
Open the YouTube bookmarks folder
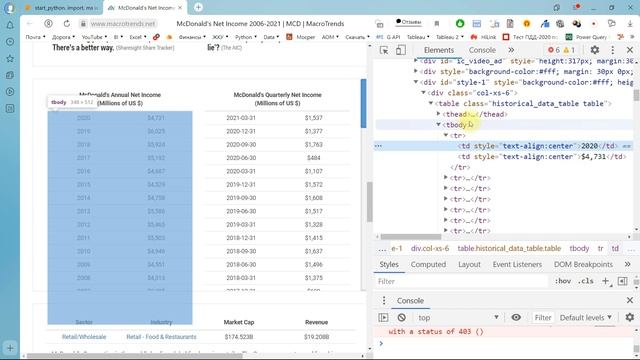coord(94,37)
